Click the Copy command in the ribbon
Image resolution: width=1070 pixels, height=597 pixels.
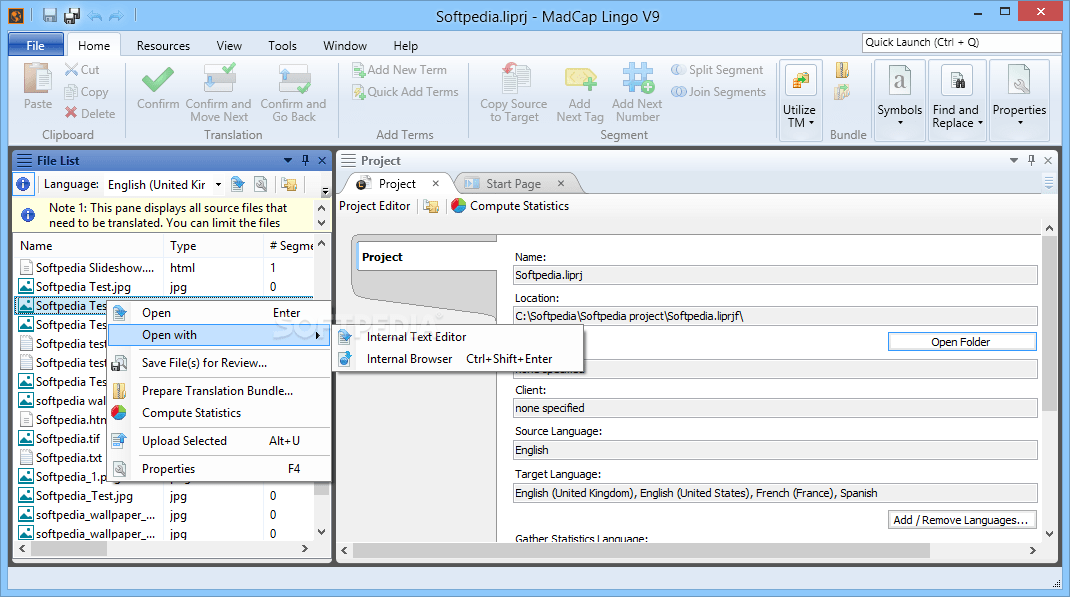[x=86, y=91]
